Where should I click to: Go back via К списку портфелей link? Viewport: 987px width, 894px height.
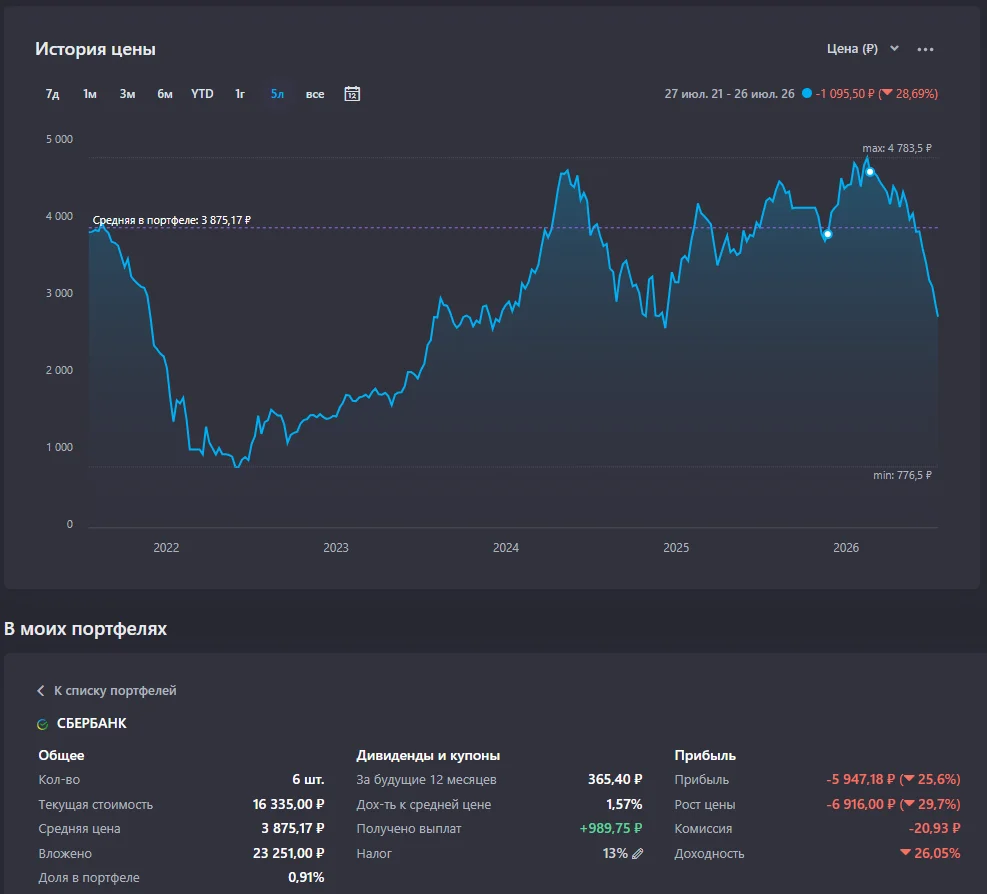(x=115, y=691)
